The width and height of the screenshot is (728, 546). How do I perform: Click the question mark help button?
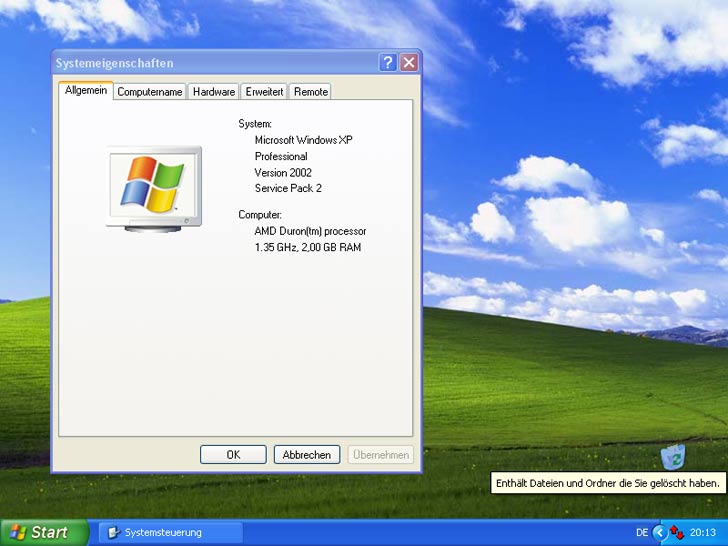tap(388, 63)
